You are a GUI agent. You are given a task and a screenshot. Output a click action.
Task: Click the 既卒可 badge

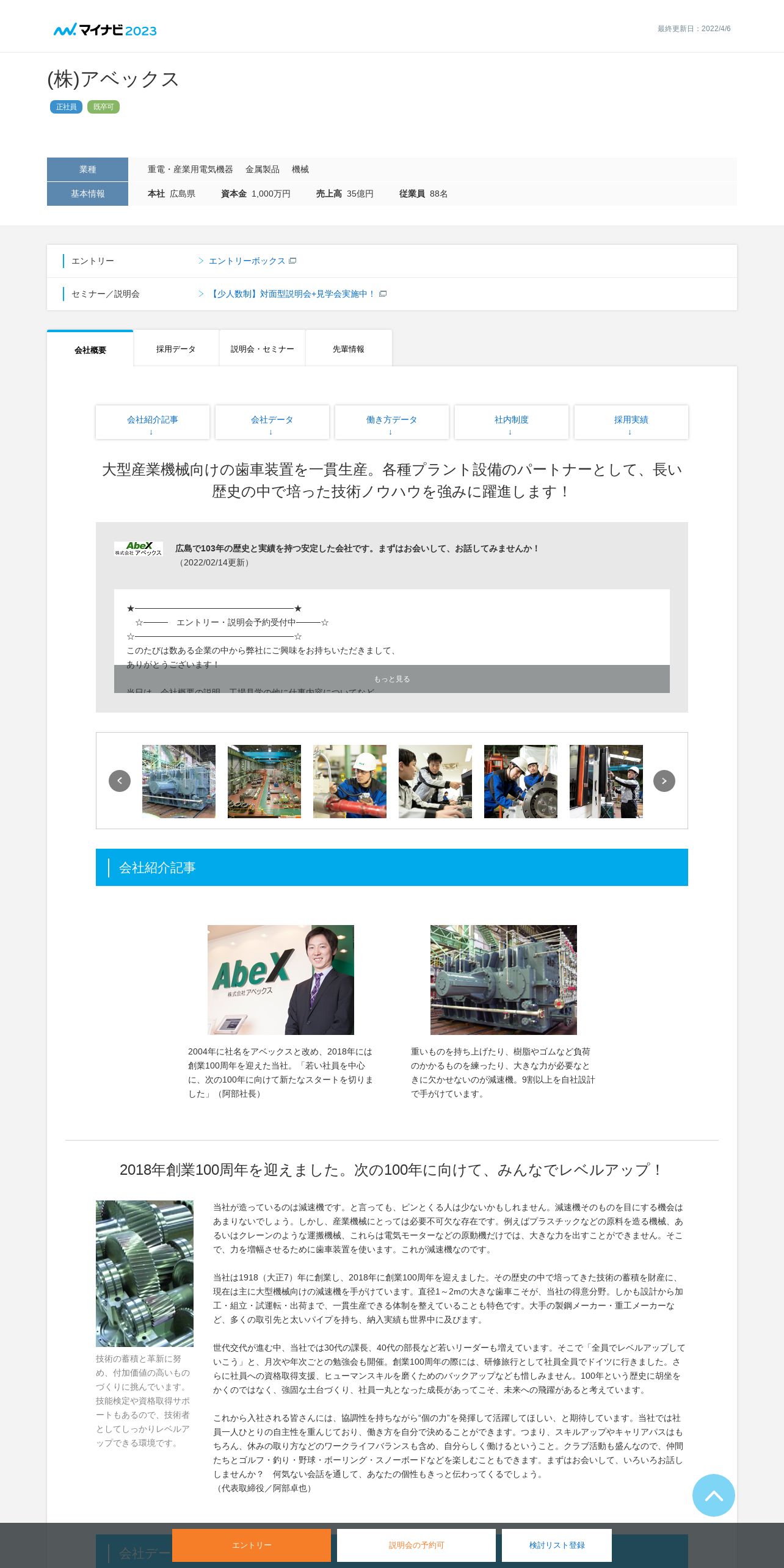pyautogui.click(x=103, y=107)
